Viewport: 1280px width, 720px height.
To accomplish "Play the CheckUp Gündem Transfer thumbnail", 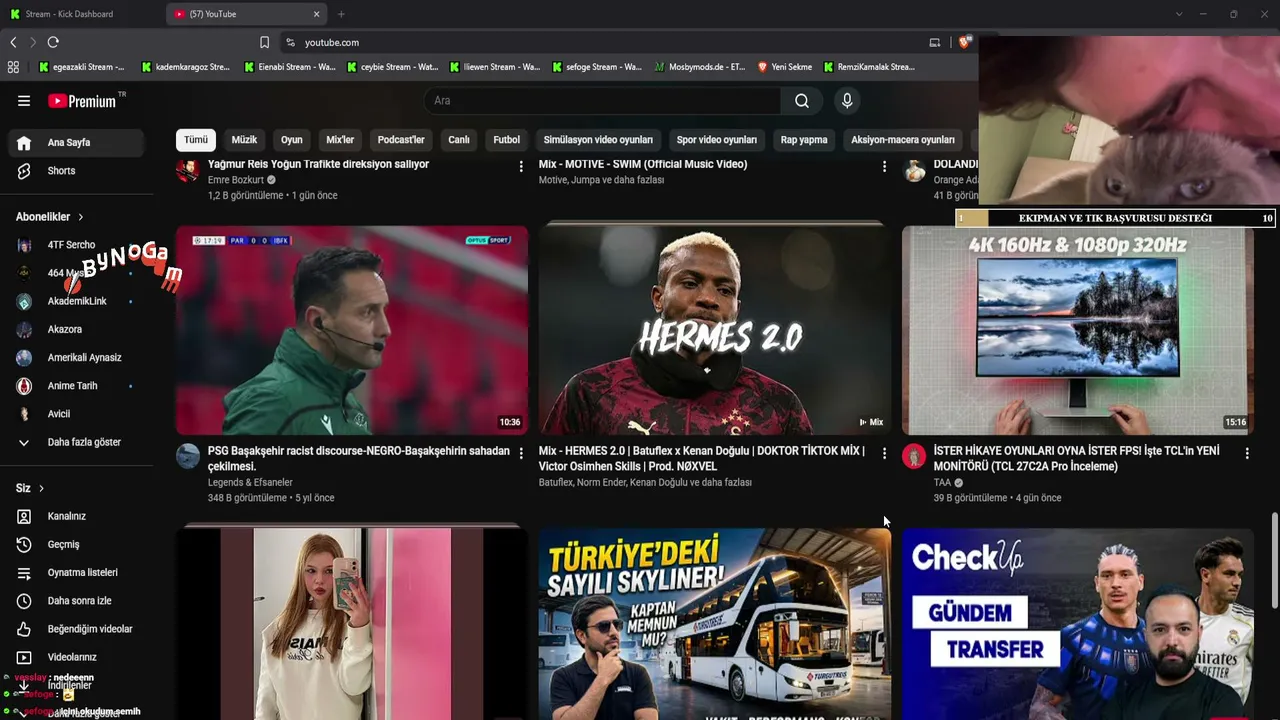I will coord(1078,624).
